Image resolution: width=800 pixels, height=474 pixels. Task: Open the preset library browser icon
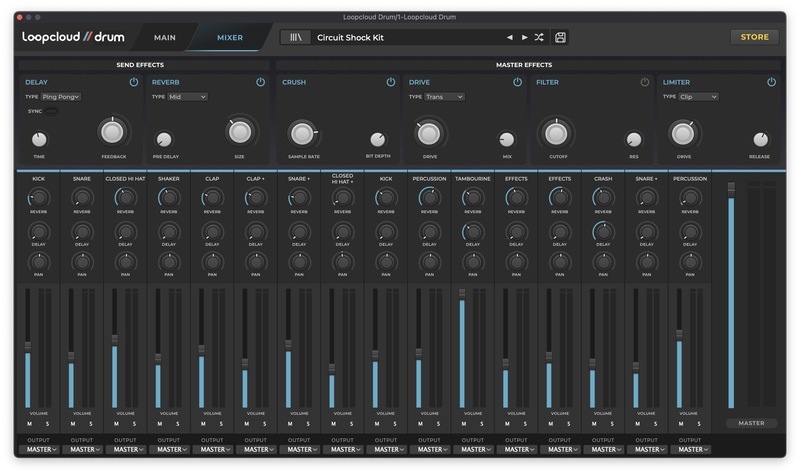click(295, 37)
